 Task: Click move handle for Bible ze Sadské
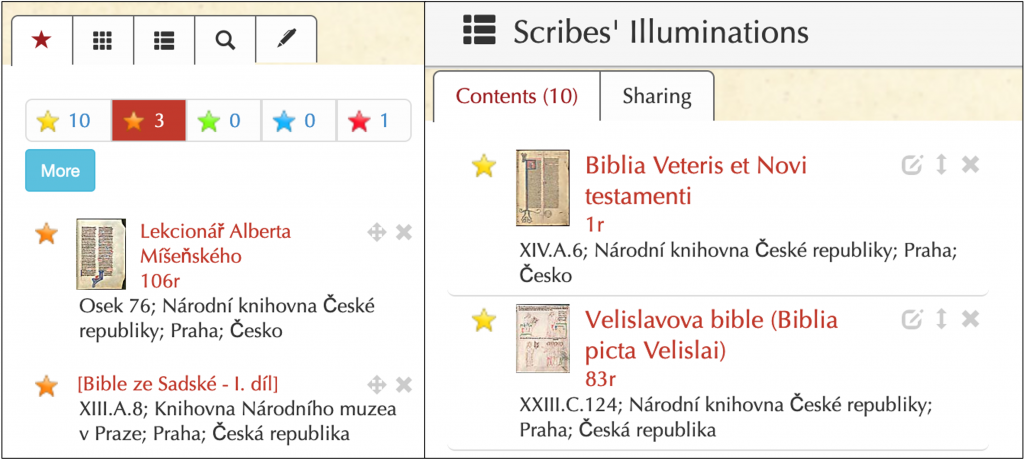point(377,385)
